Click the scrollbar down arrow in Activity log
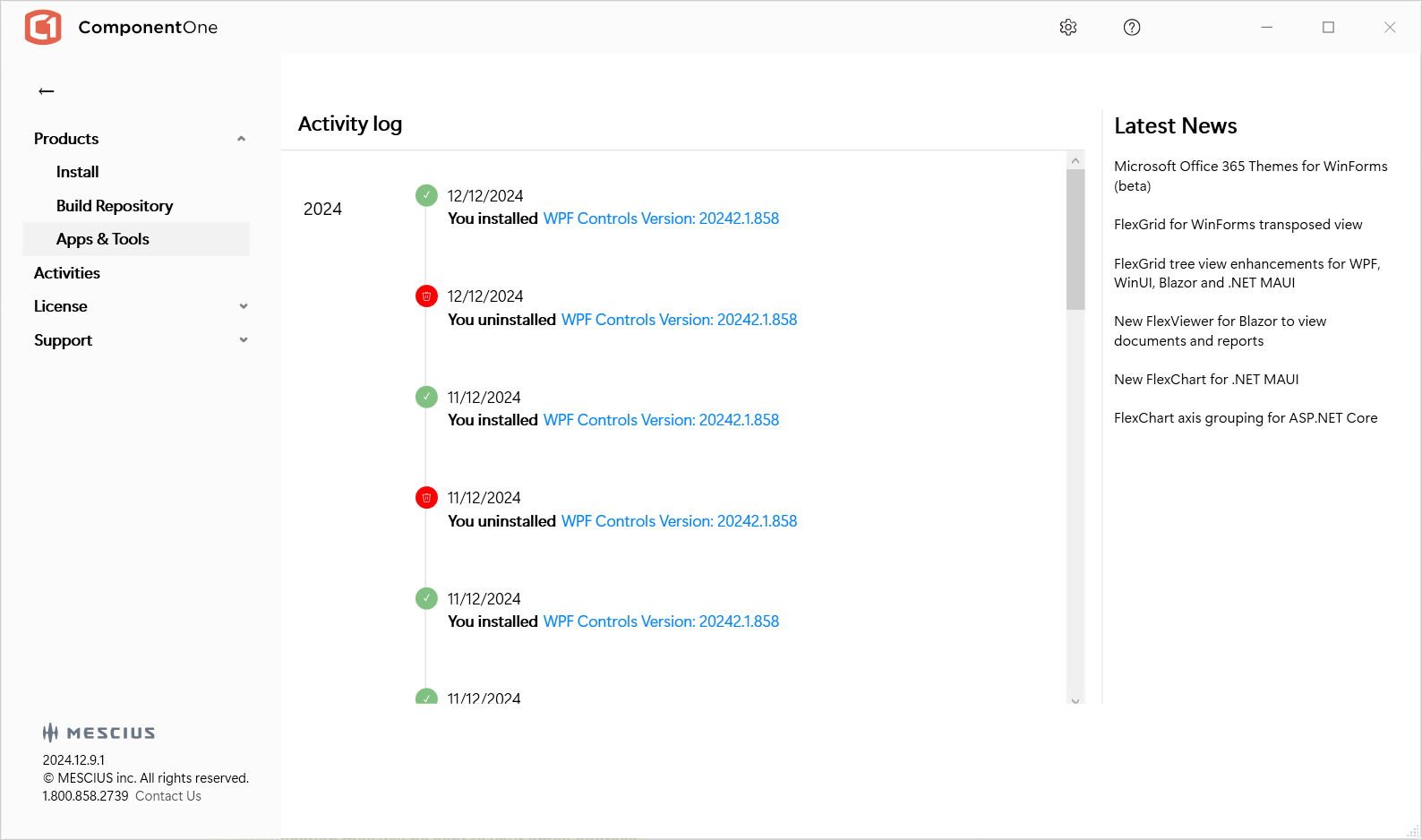The width and height of the screenshot is (1422, 840). (x=1075, y=700)
